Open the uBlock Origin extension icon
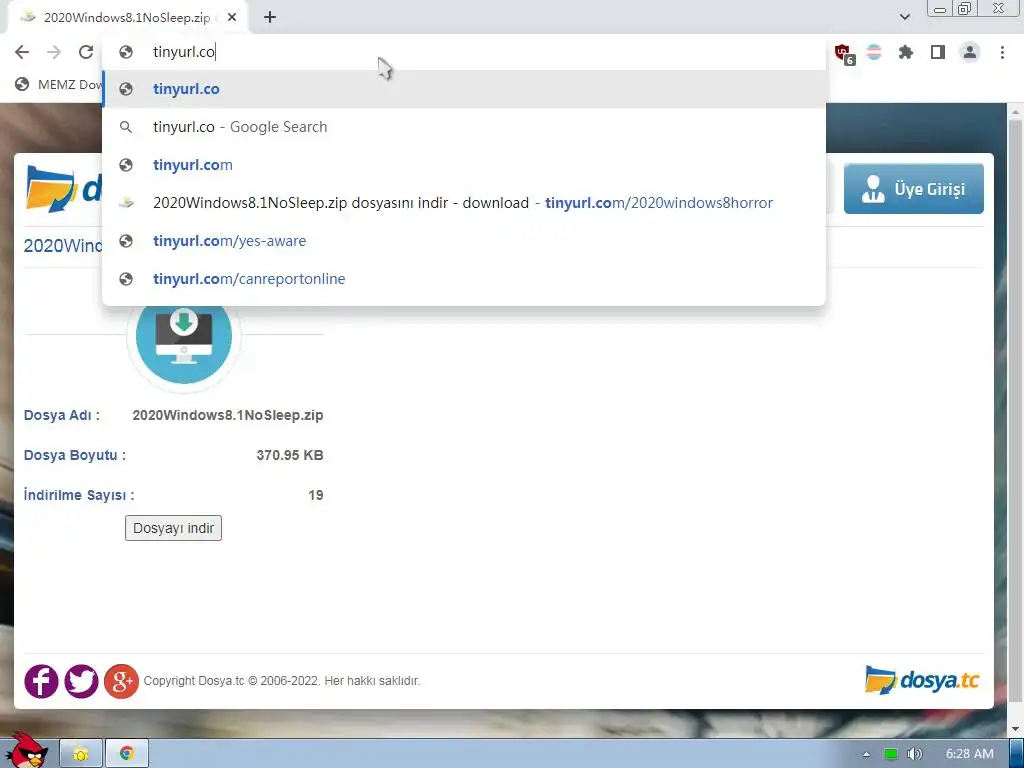 pyautogui.click(x=843, y=53)
